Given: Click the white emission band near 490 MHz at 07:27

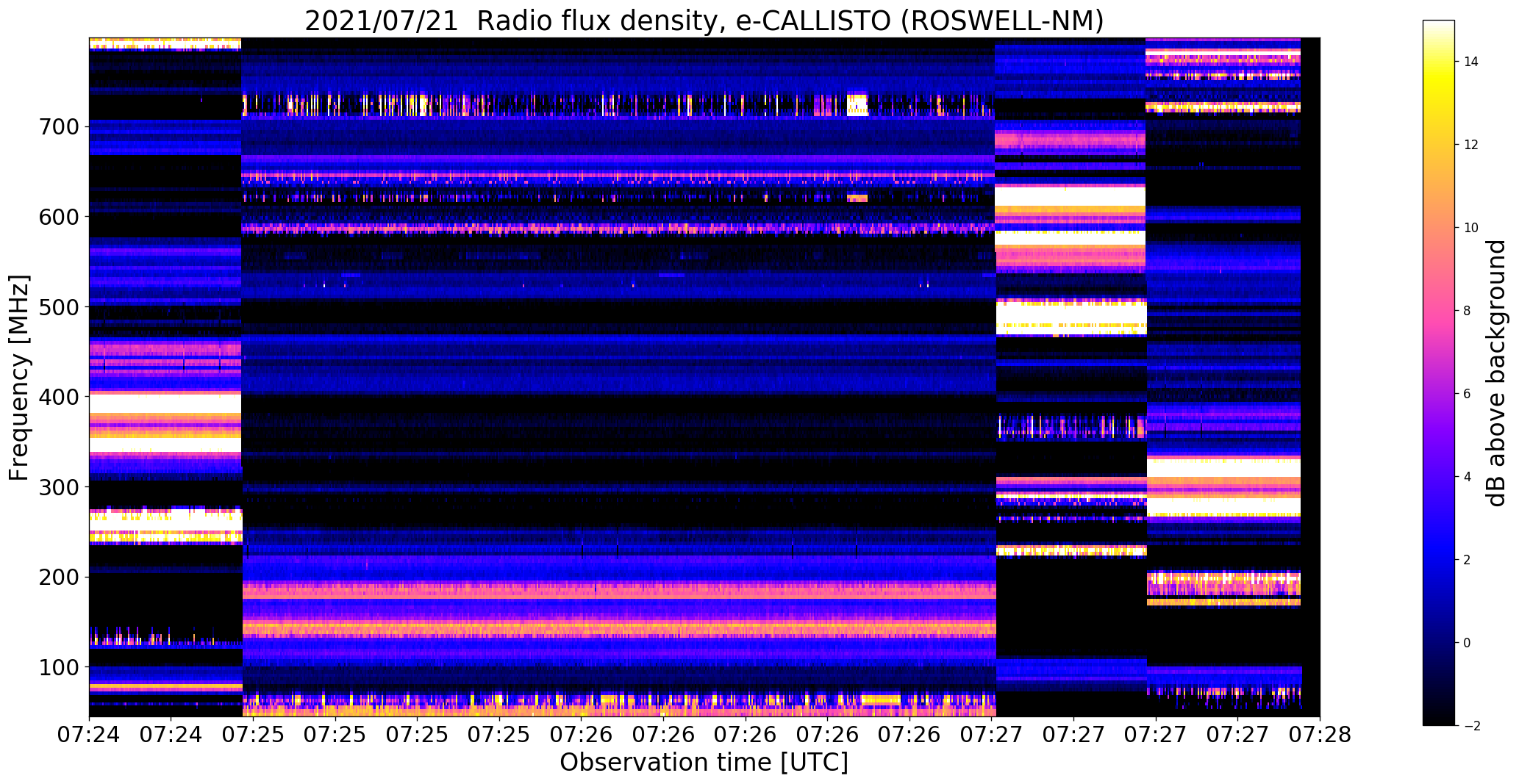Looking at the screenshot, I should [1071, 317].
